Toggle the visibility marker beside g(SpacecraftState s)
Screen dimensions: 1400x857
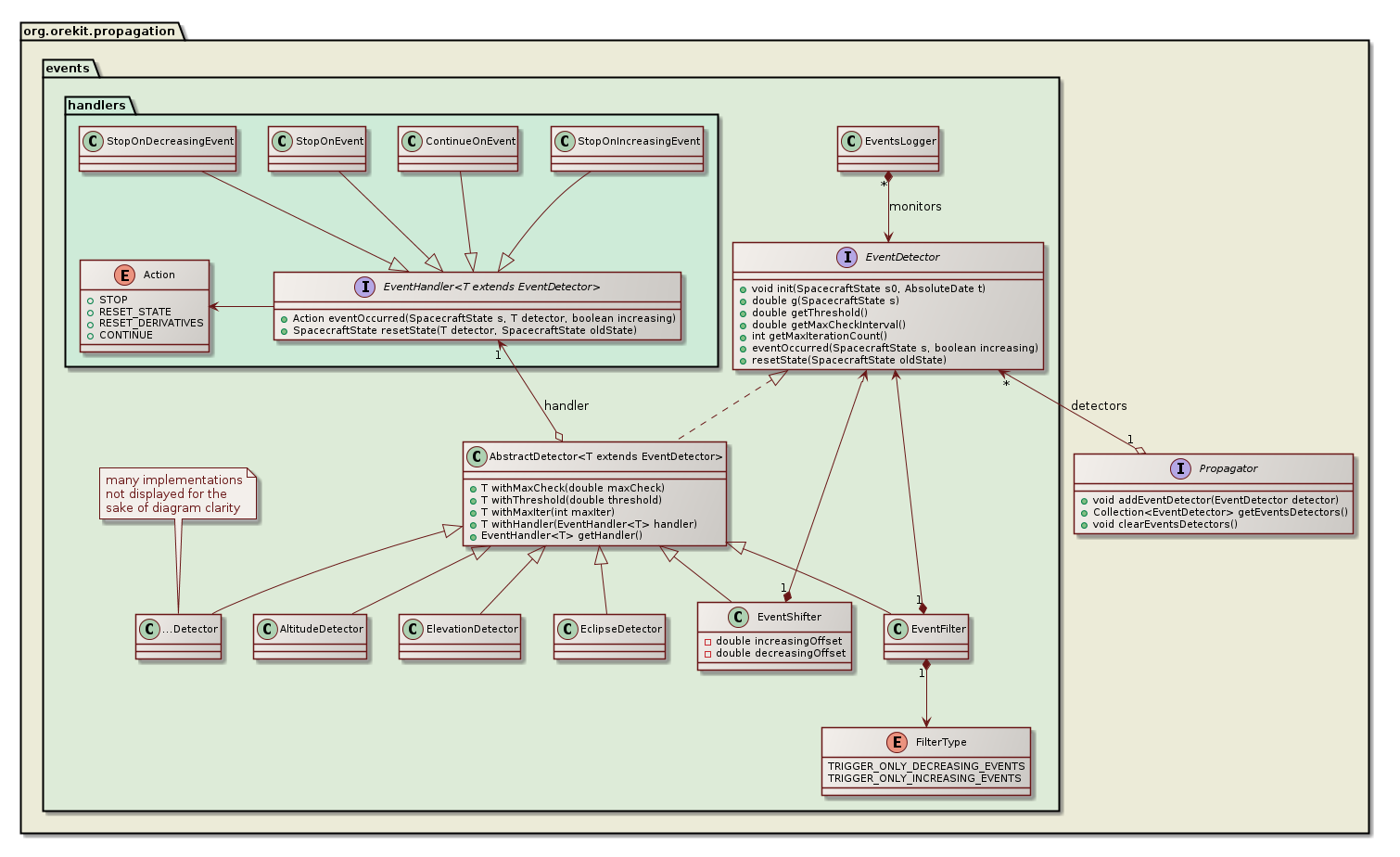tap(742, 301)
